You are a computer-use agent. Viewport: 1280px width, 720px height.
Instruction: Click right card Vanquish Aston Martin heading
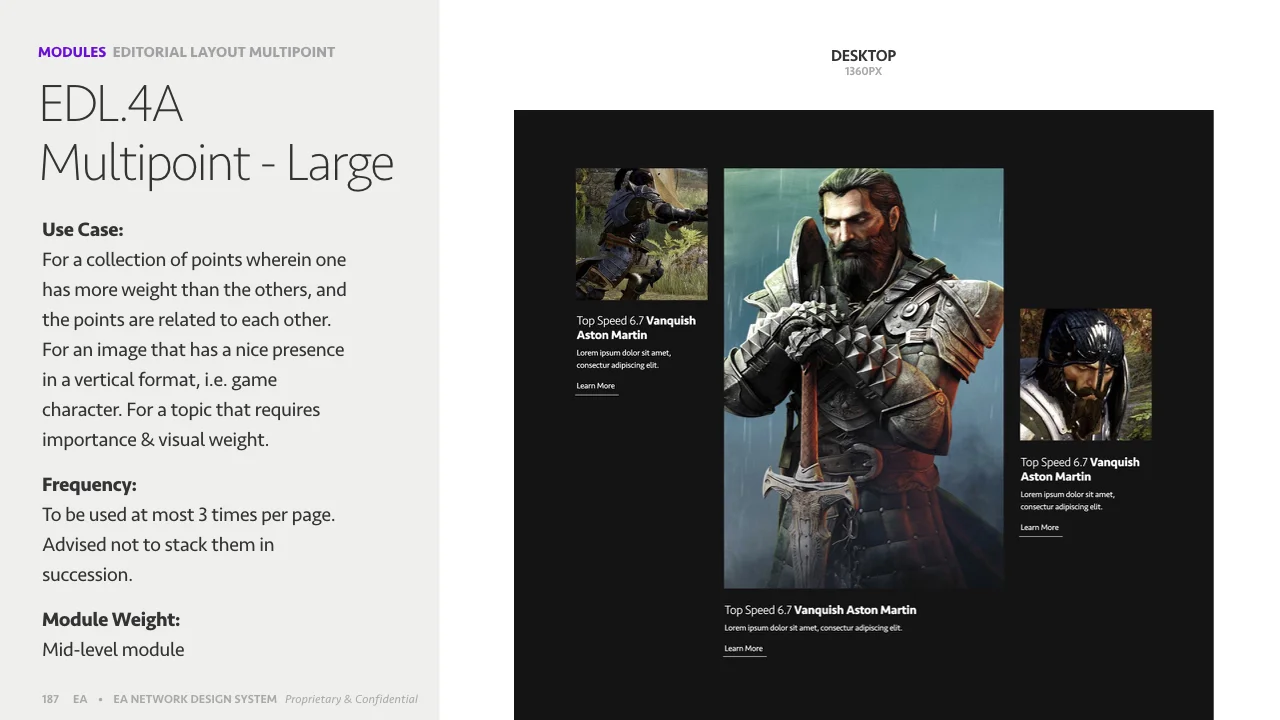1080,469
